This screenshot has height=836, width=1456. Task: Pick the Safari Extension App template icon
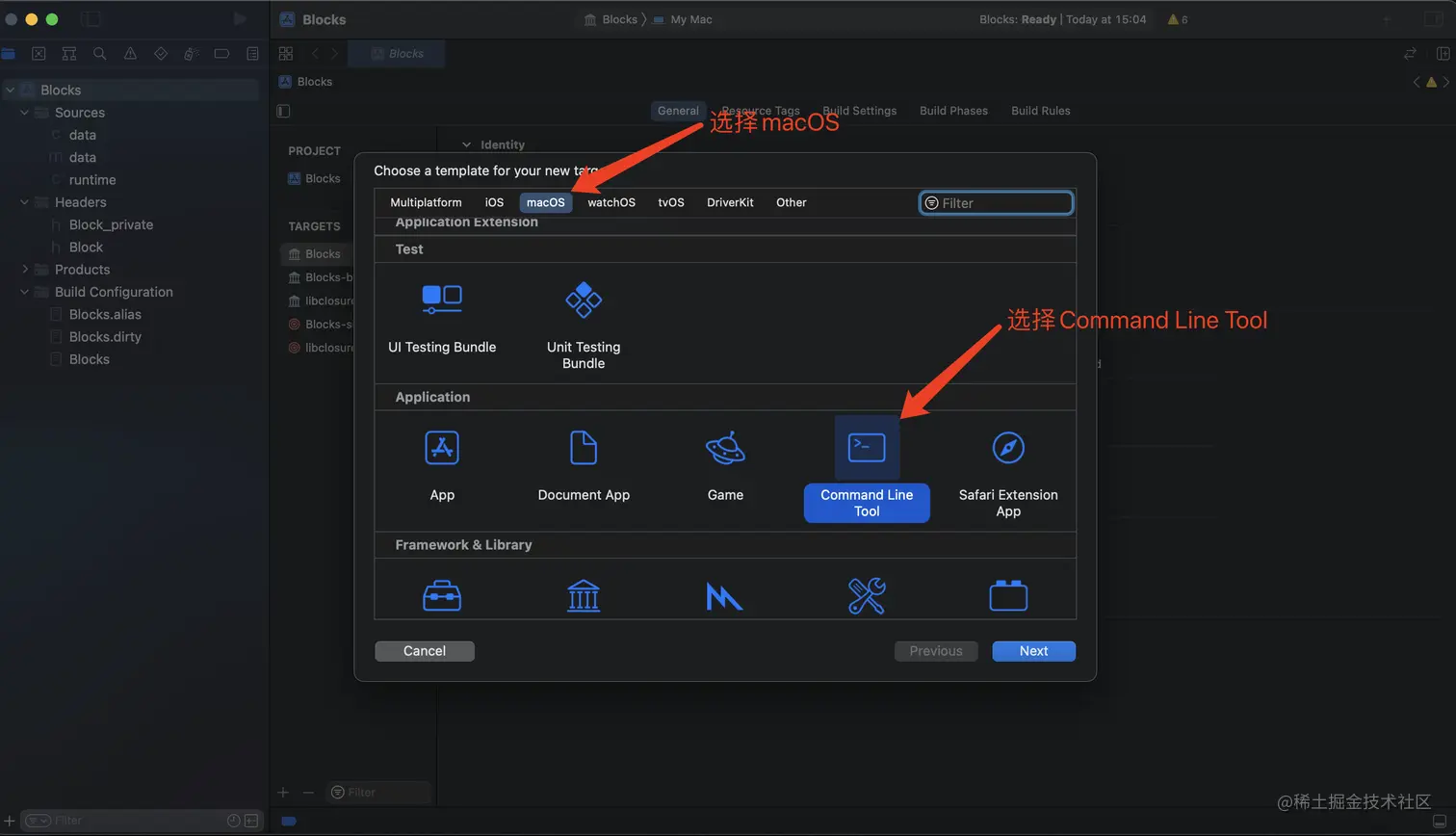(1008, 448)
